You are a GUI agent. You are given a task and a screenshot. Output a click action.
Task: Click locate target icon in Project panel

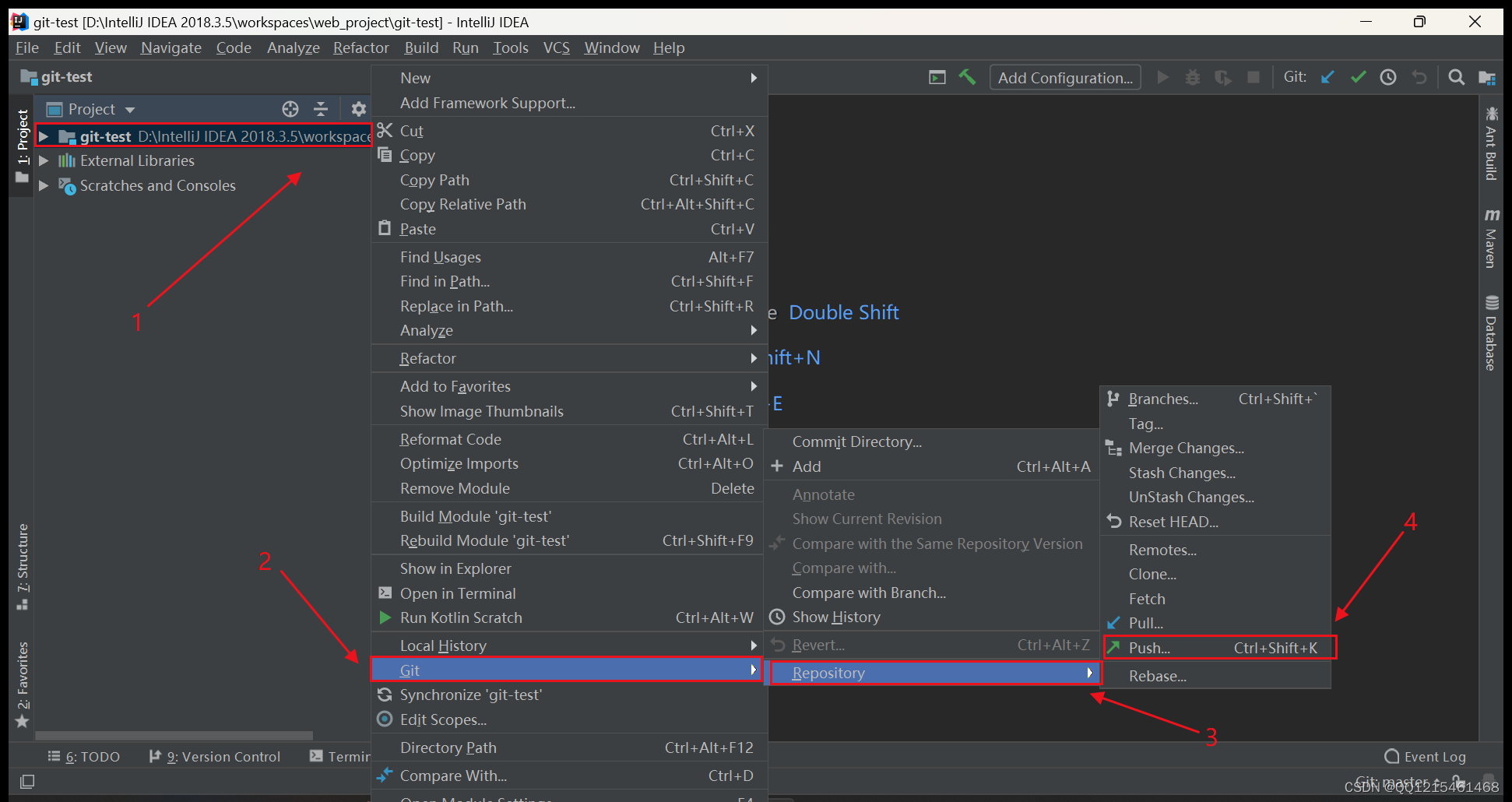290,109
